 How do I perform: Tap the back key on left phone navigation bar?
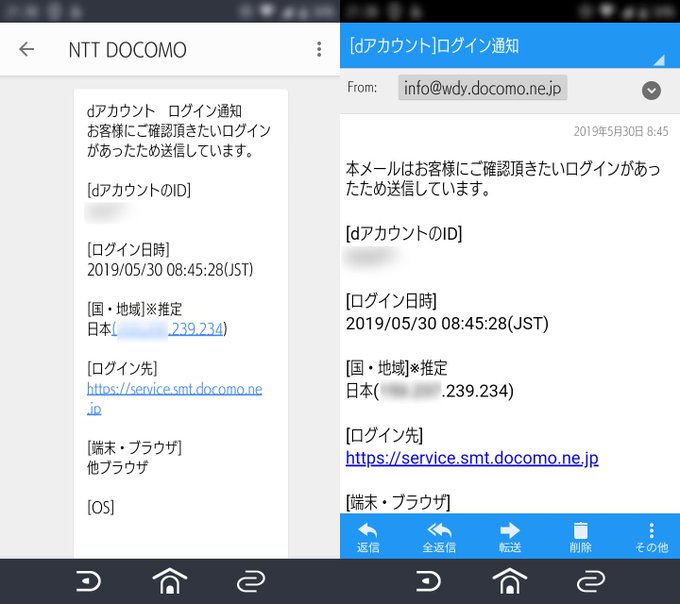[x=88, y=581]
